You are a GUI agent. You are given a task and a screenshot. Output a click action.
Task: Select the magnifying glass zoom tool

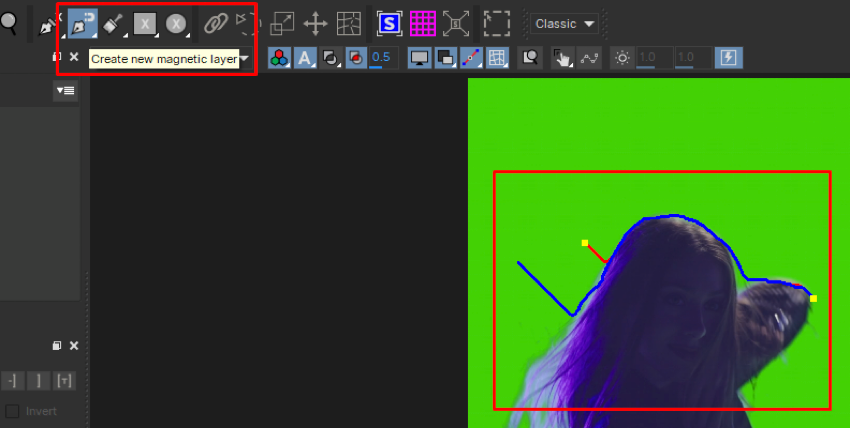[9, 22]
